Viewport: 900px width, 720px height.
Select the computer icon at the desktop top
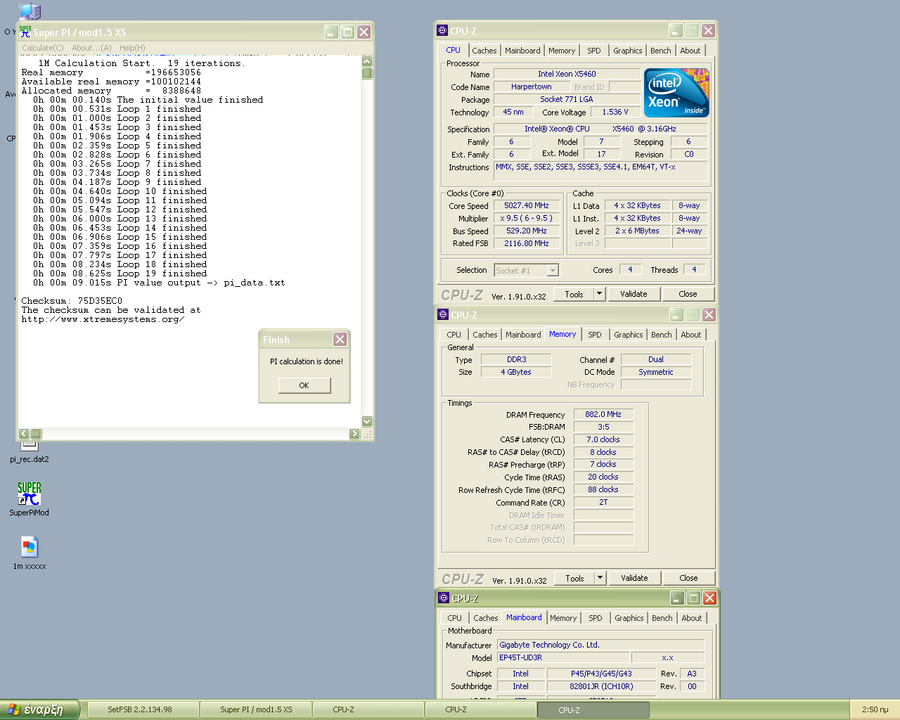click(x=29, y=10)
